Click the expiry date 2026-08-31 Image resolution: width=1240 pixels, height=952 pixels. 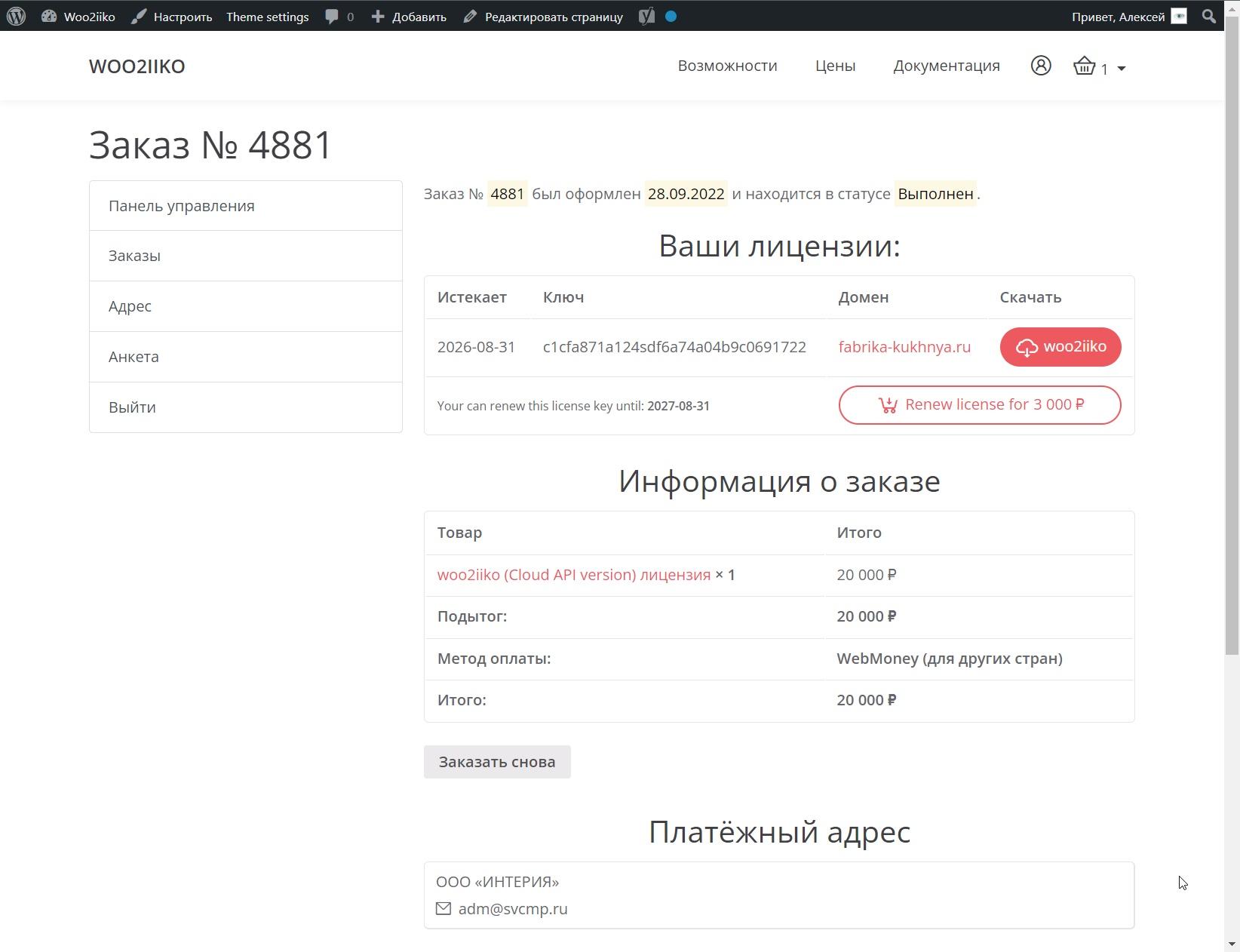476,347
